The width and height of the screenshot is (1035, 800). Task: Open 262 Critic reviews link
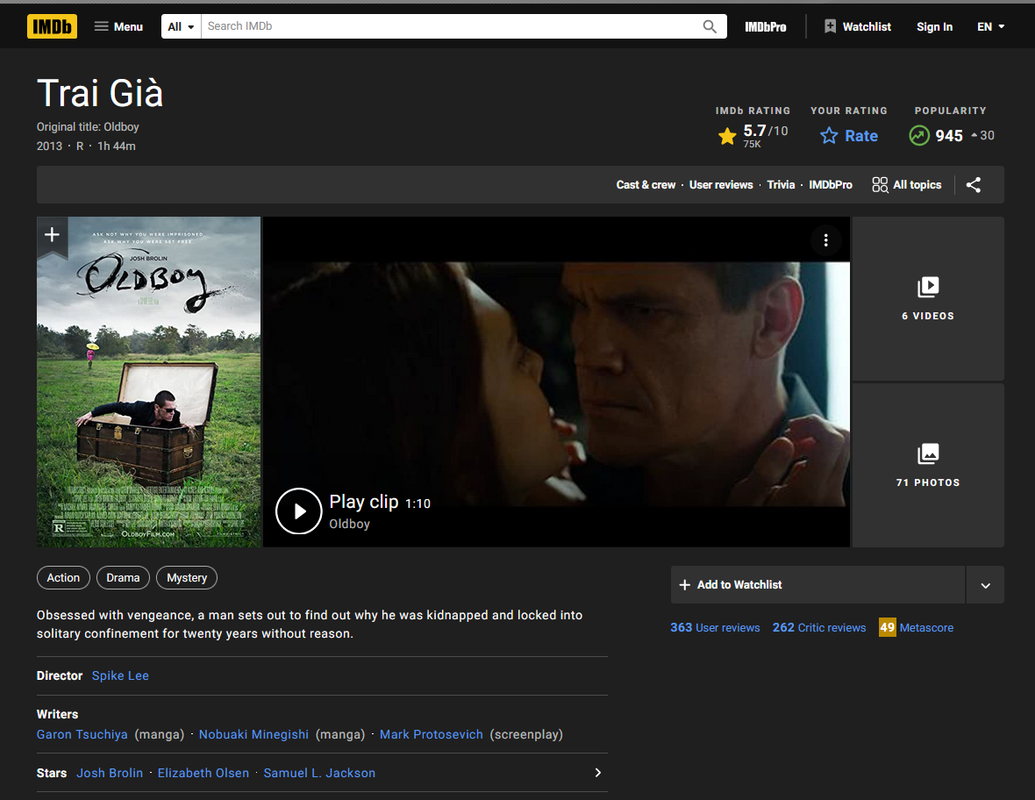[x=819, y=628]
